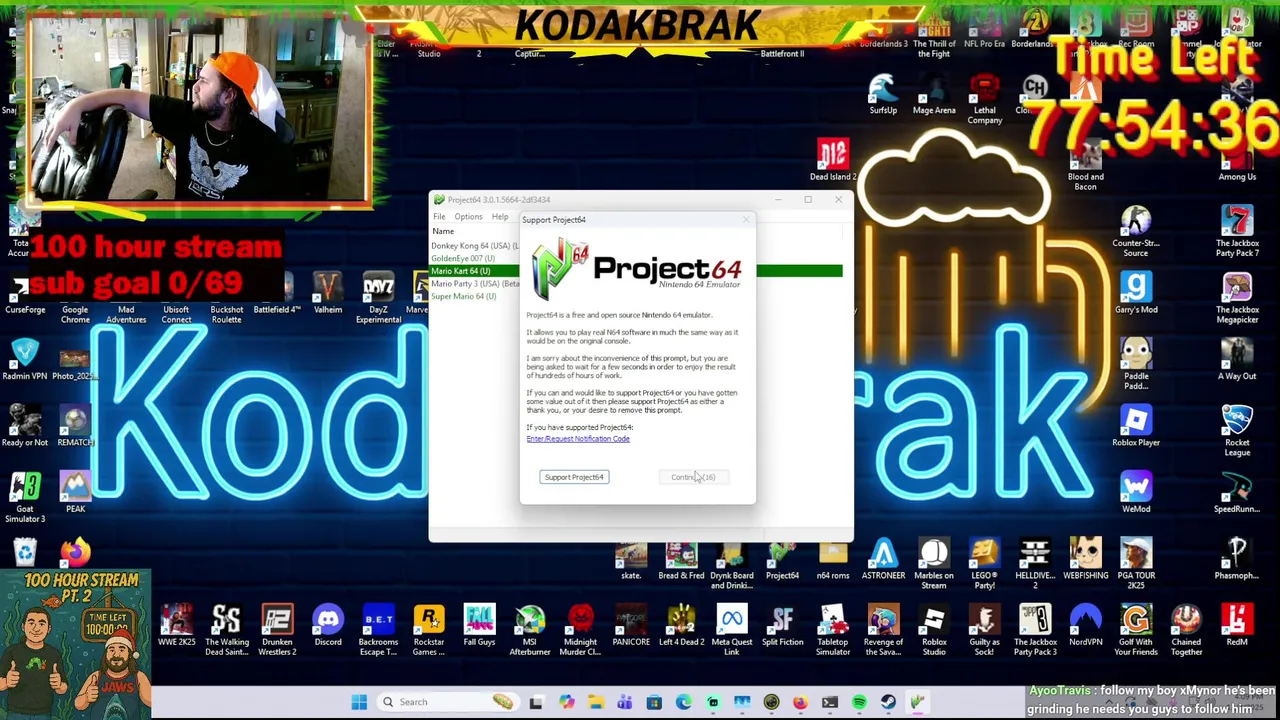This screenshot has height=720, width=1280.
Task: Open Rocket League desktop icon
Action: [1237, 432]
